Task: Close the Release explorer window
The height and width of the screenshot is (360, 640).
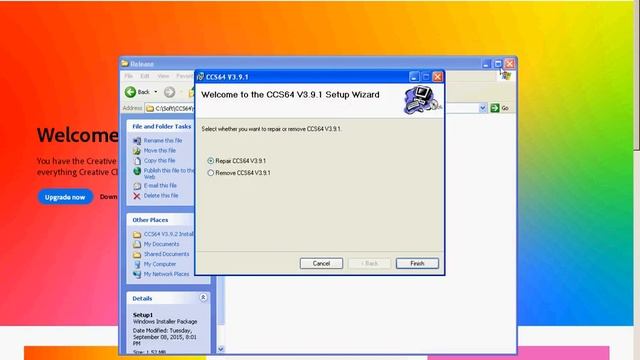Action: coord(509,64)
